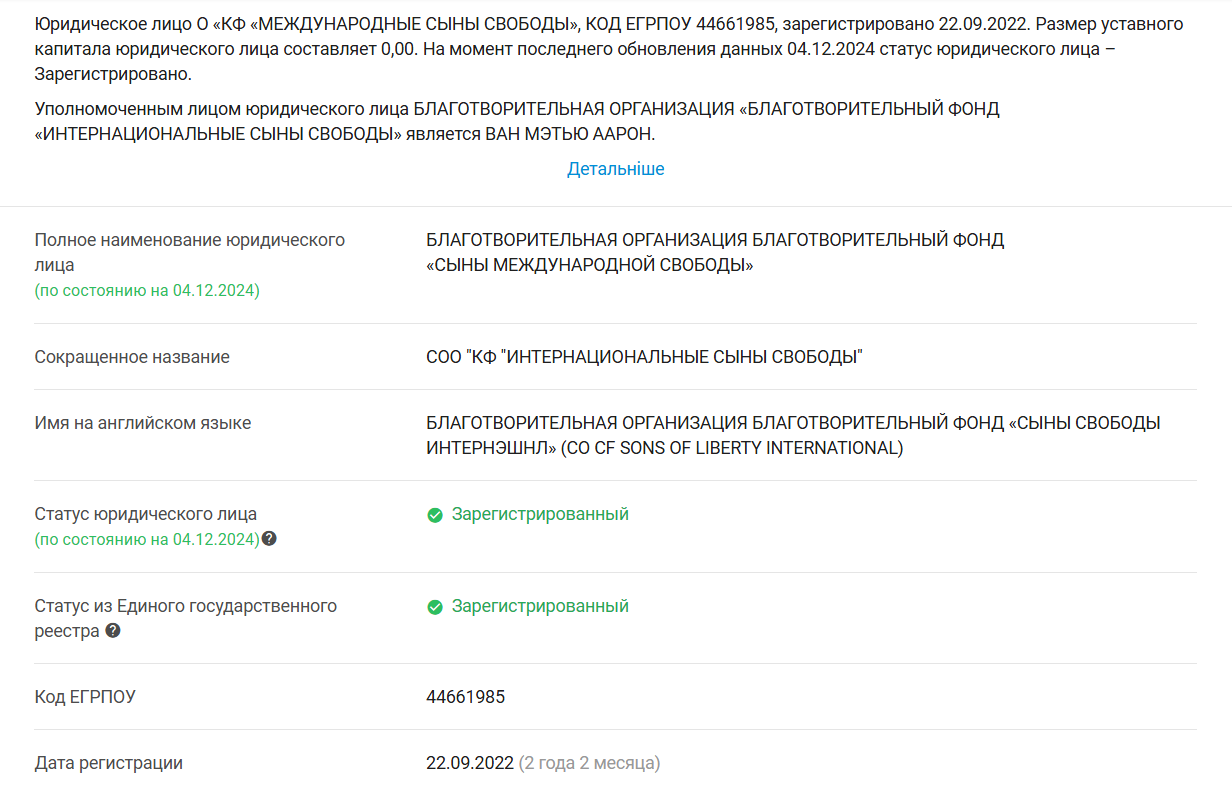The image size is (1232, 795).
Task: Click green checkmark in Единого государственного реестра row
Action: point(435,607)
